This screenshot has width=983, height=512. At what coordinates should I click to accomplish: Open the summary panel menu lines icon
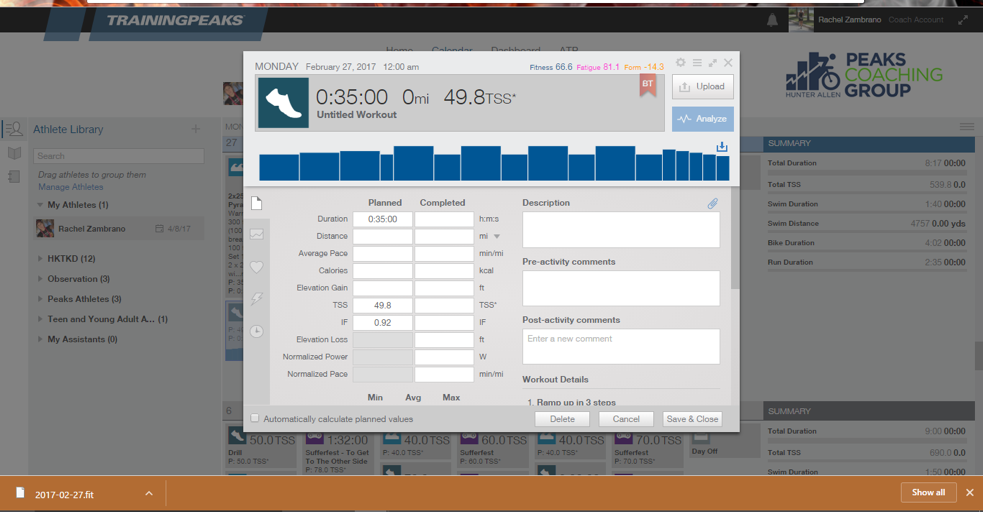[967, 127]
